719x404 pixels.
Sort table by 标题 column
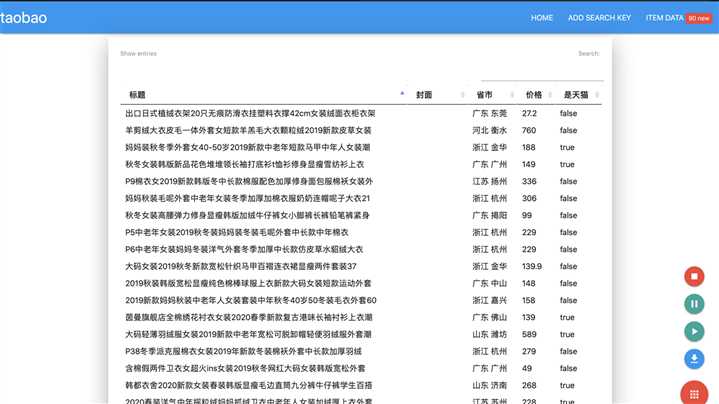[x=264, y=95]
